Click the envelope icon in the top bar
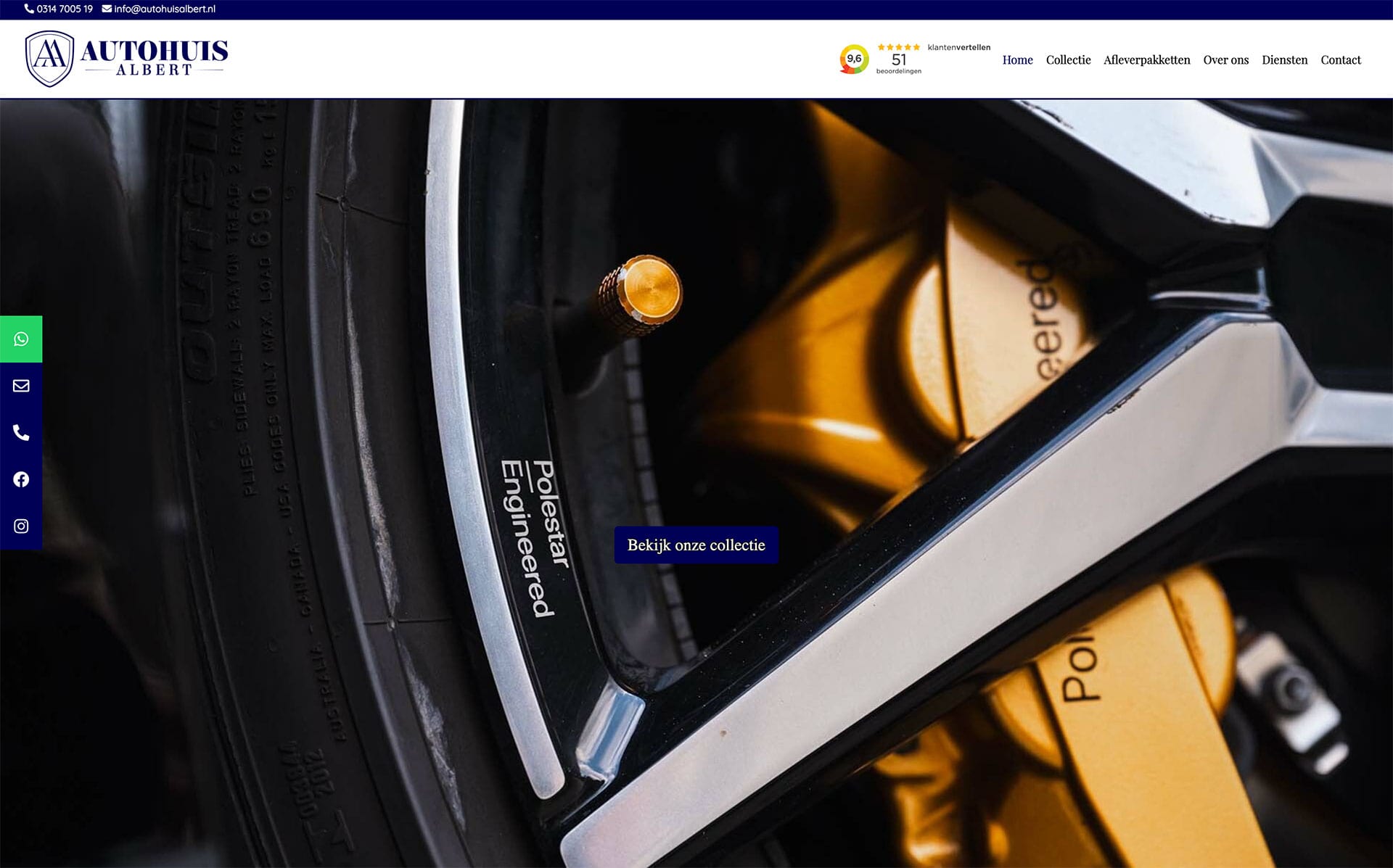 107,9
